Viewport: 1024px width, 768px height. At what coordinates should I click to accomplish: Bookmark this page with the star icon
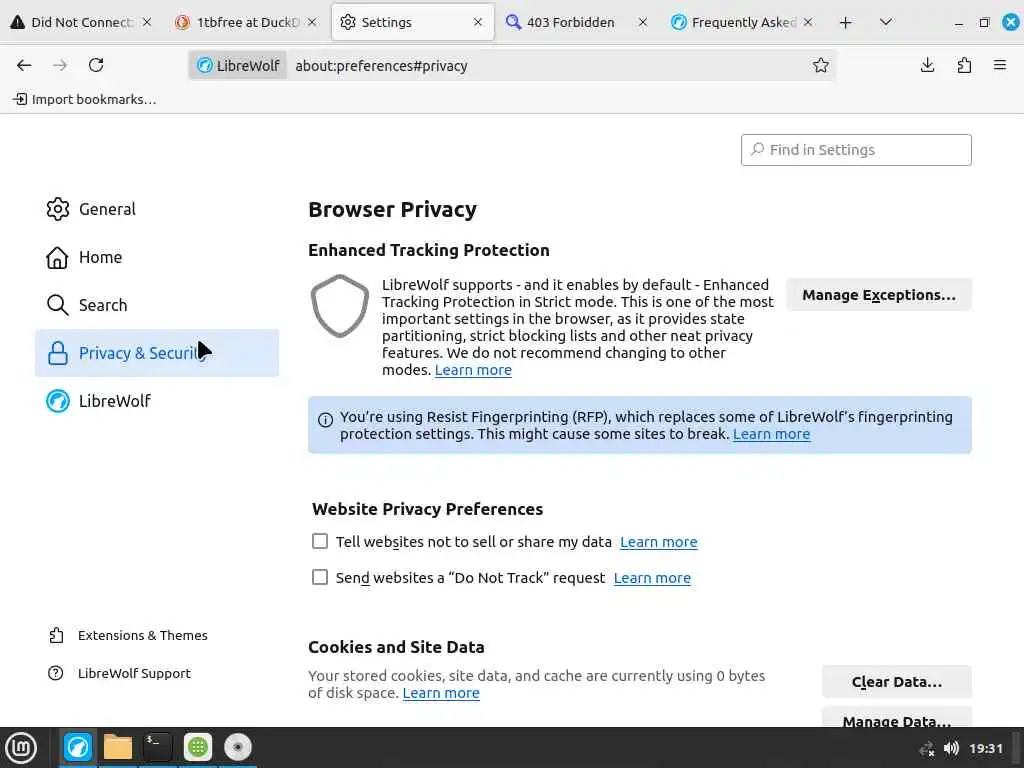point(821,65)
